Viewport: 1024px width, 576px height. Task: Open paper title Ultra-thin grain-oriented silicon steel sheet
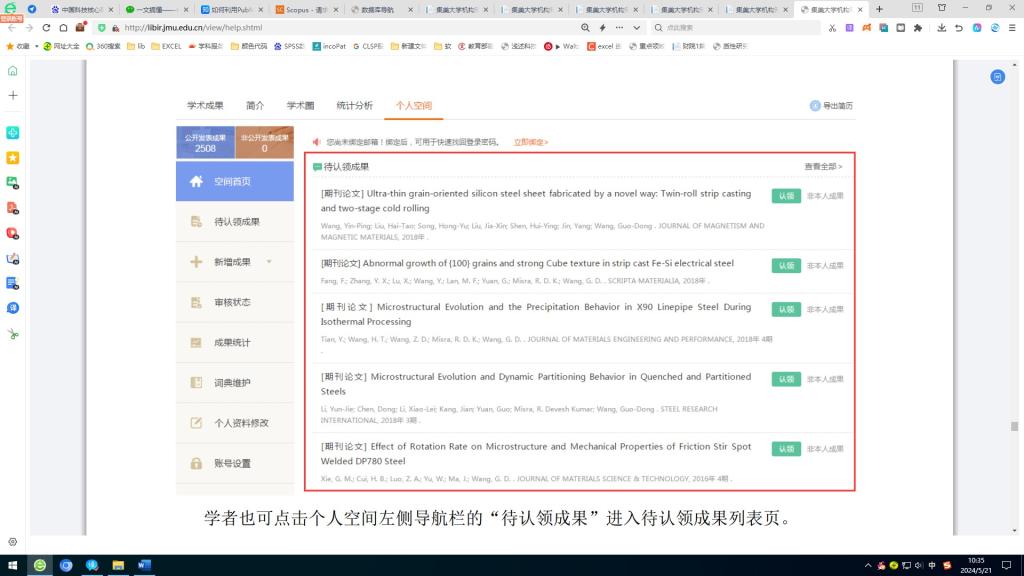536,201
